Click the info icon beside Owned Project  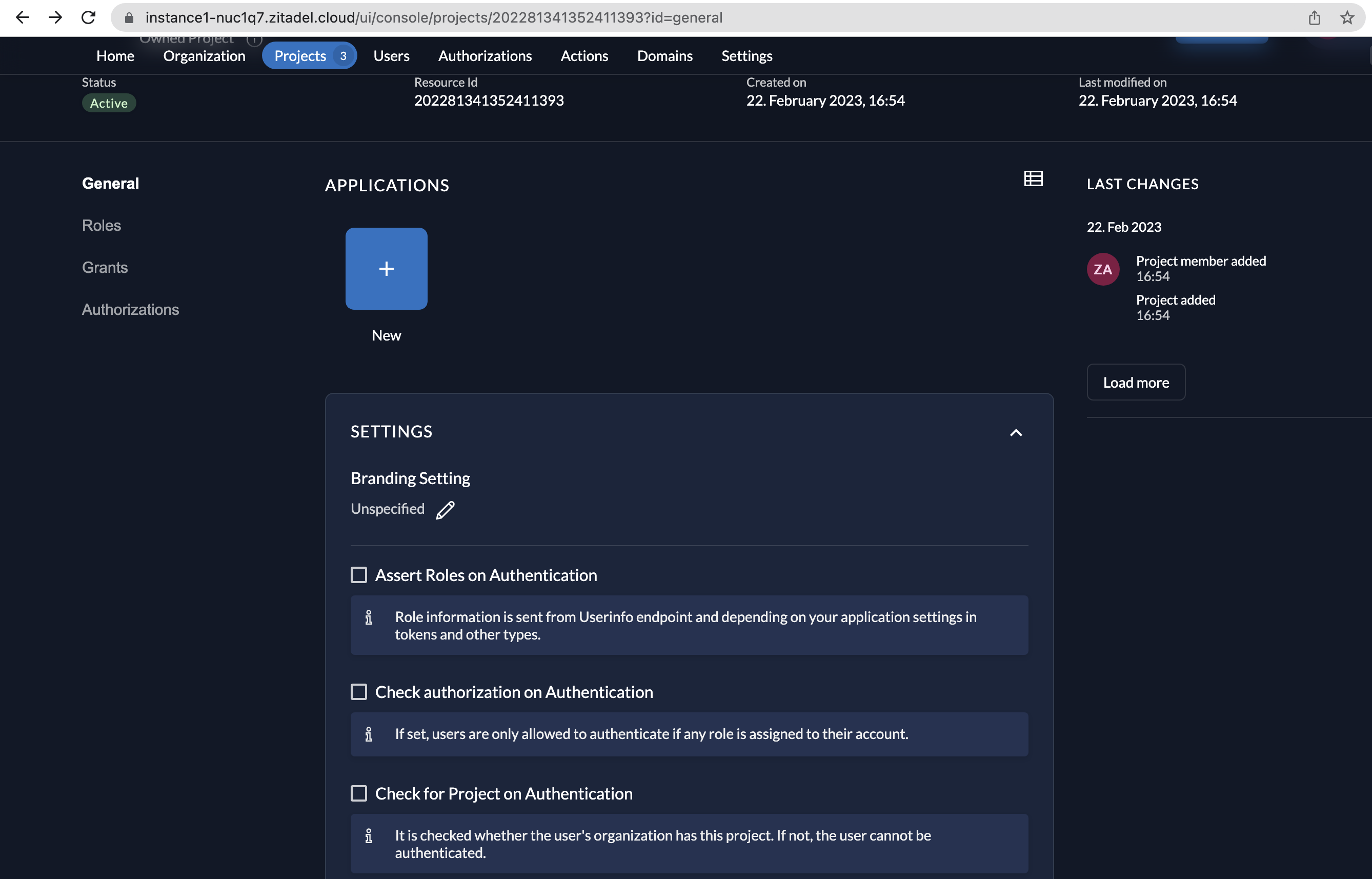(254, 39)
